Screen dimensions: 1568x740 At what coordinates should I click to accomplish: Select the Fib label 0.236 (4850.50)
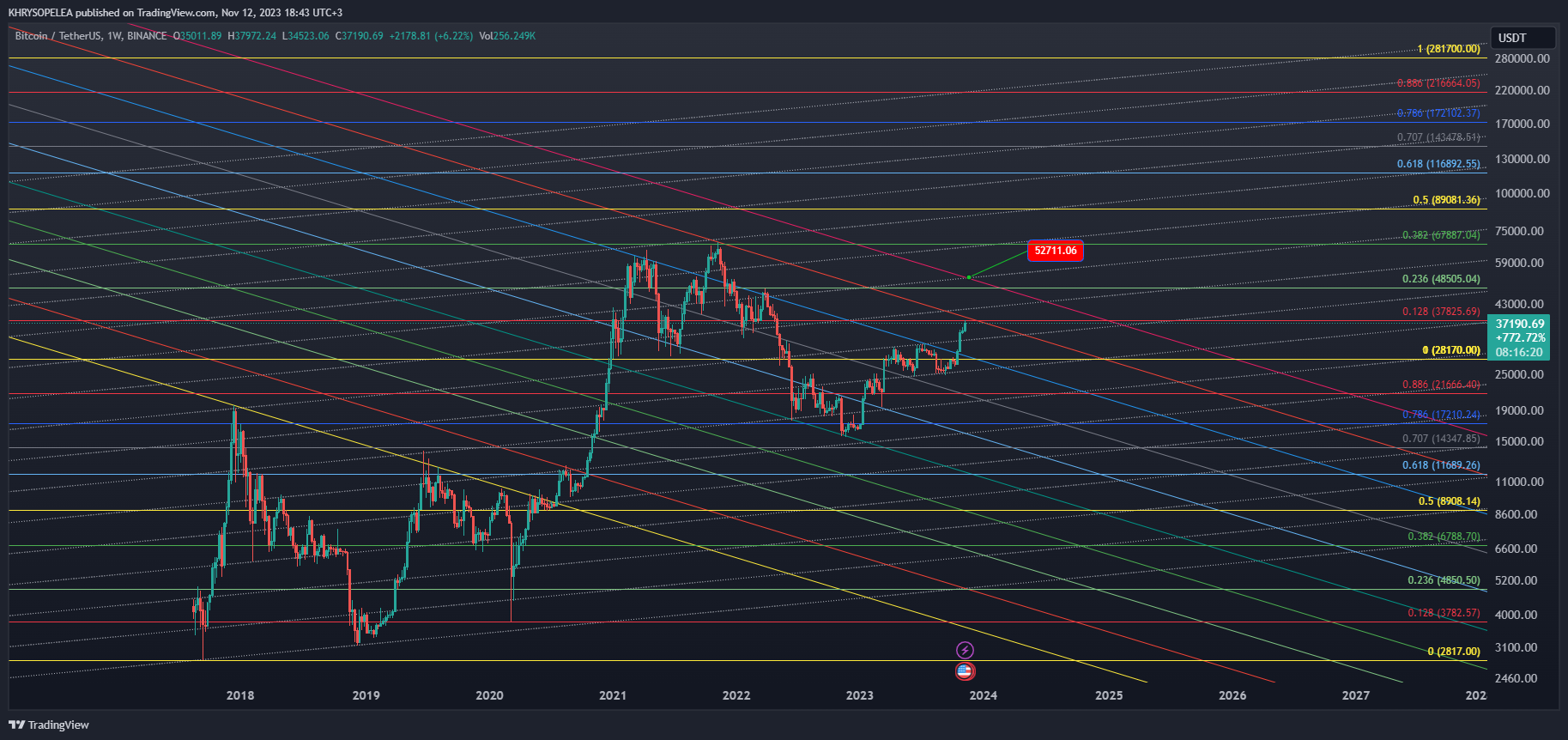pyautogui.click(x=1444, y=580)
